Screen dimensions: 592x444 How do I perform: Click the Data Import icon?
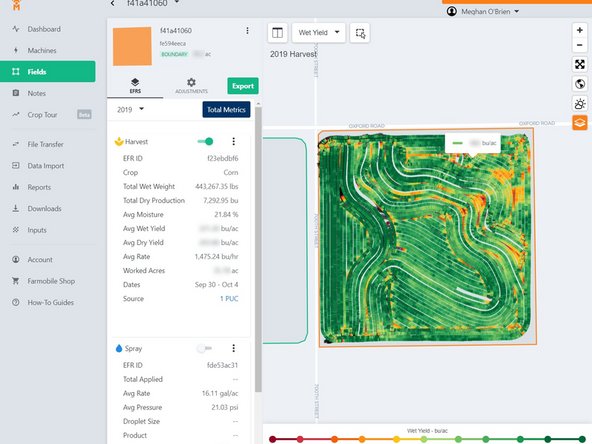[x=16, y=165]
